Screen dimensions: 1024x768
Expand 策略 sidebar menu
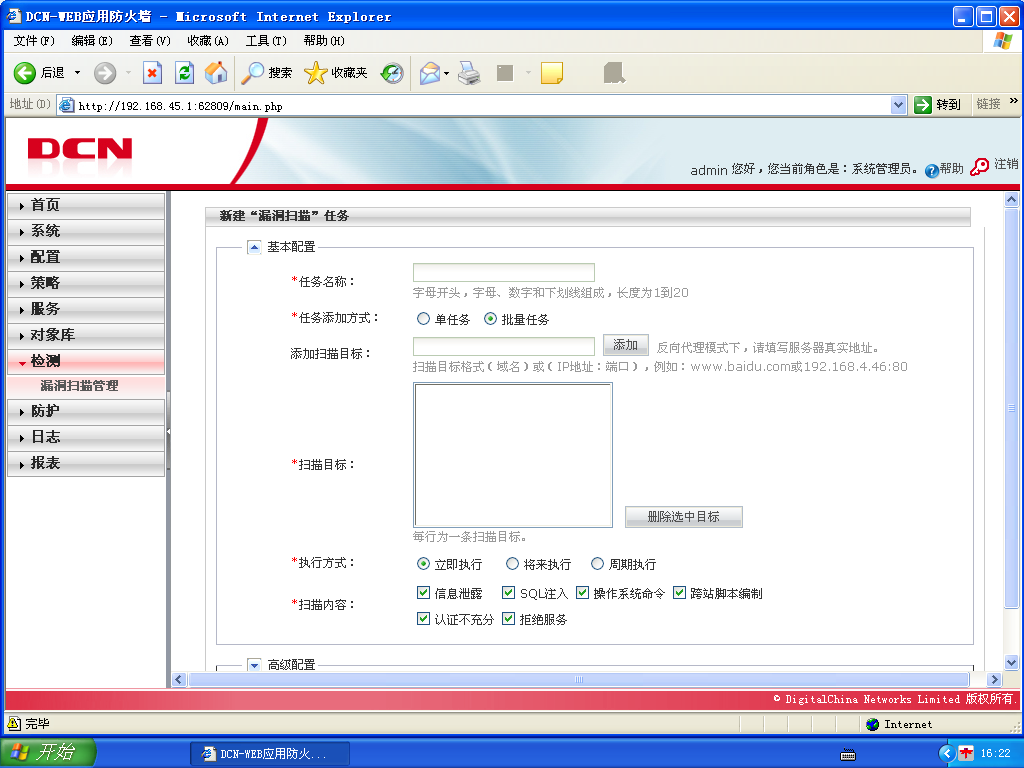click(x=86, y=283)
